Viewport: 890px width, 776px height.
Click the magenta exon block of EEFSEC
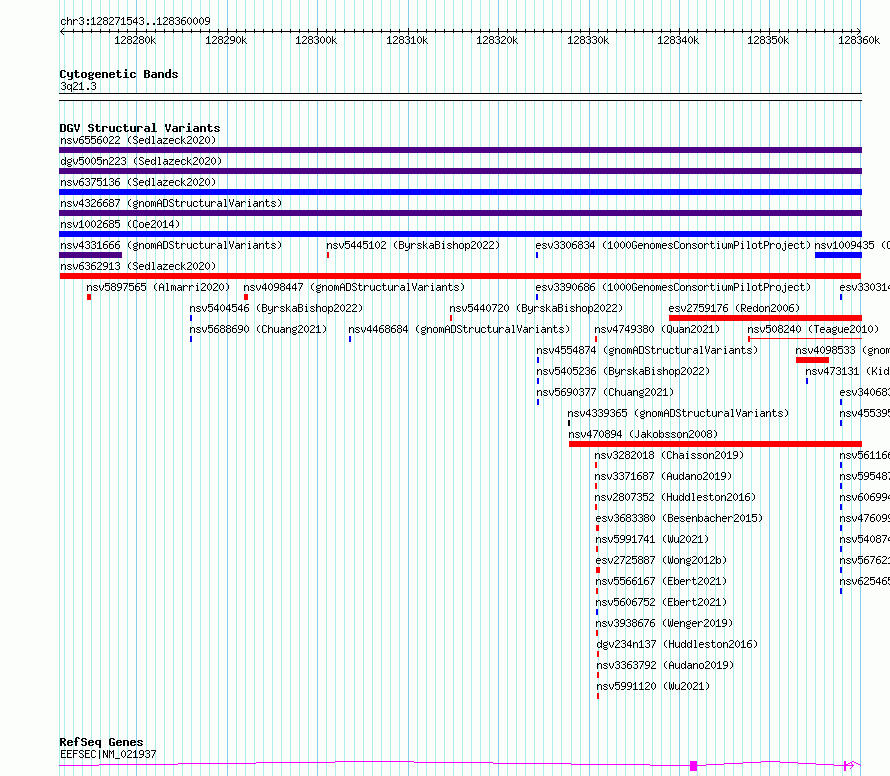pos(693,766)
